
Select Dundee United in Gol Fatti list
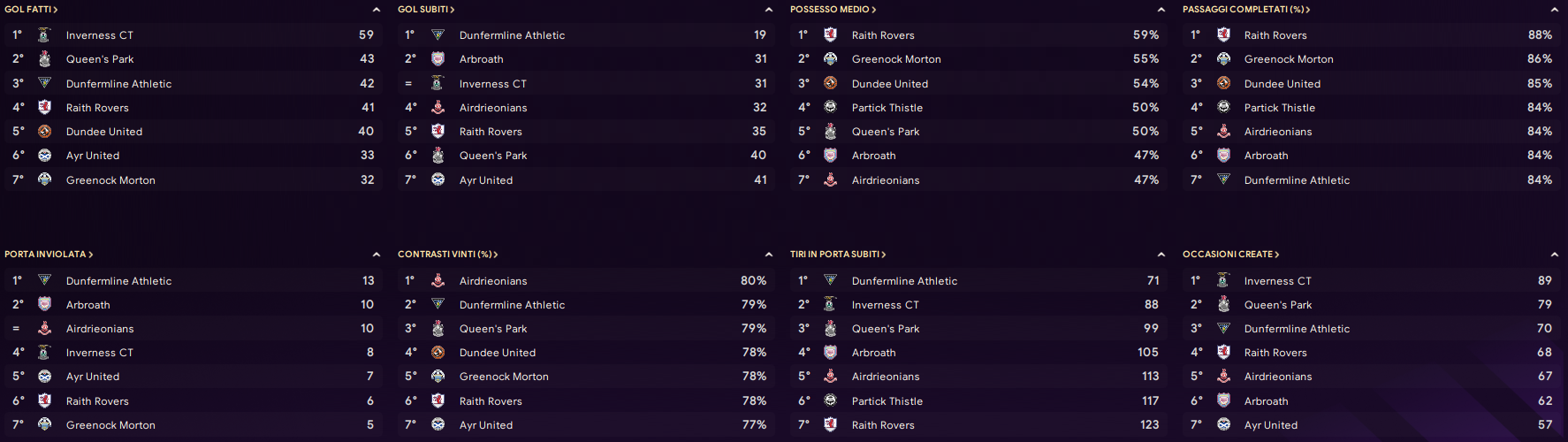[104, 132]
